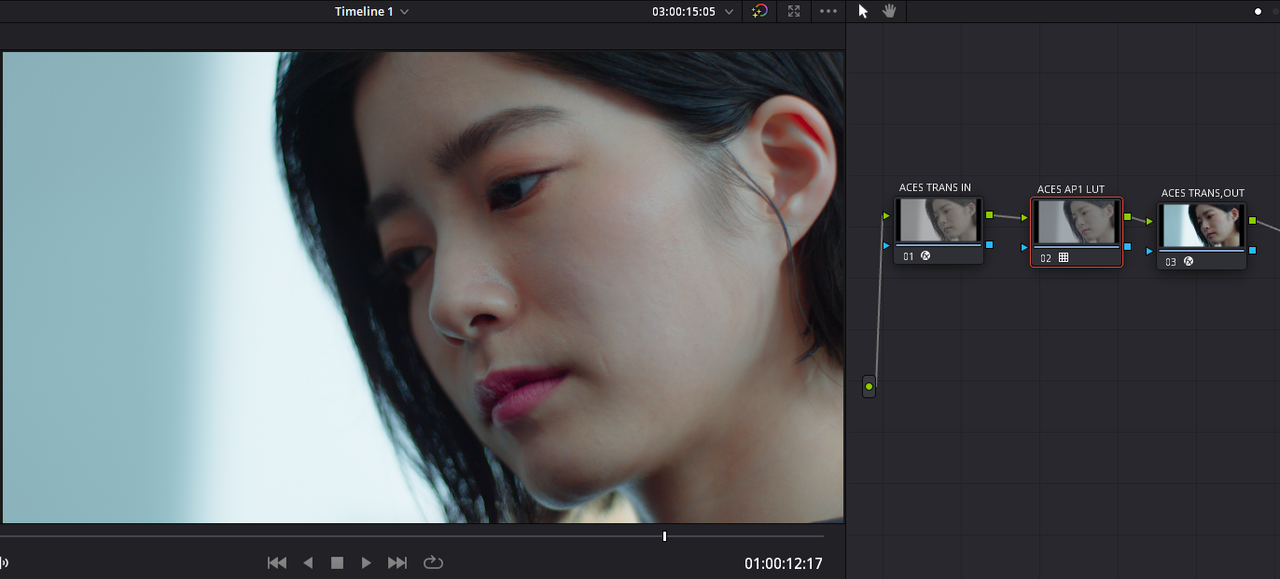Click the 03:00:15:05 timecode at top
The image size is (1280, 579).
(x=684, y=12)
